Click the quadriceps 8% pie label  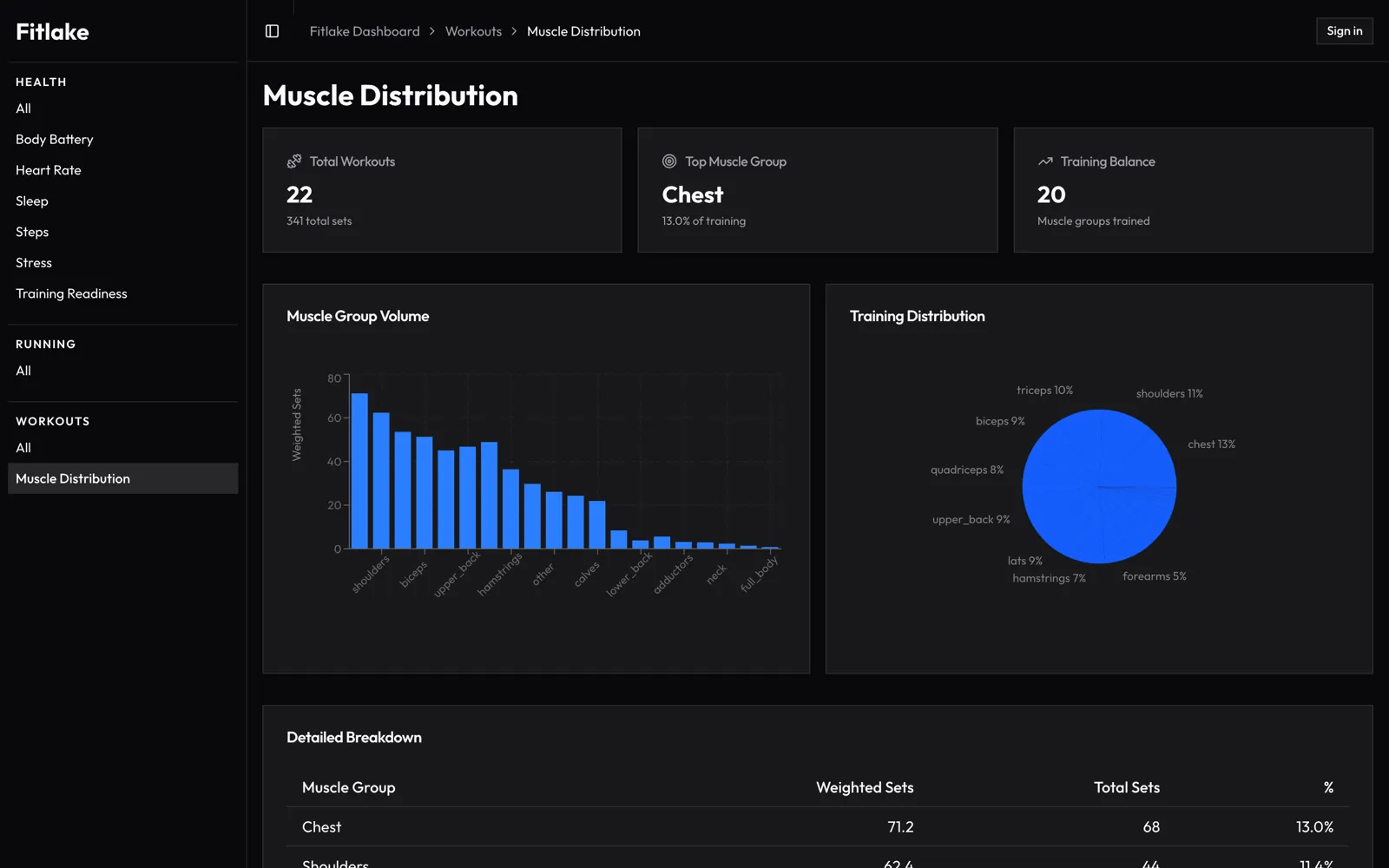point(967,470)
